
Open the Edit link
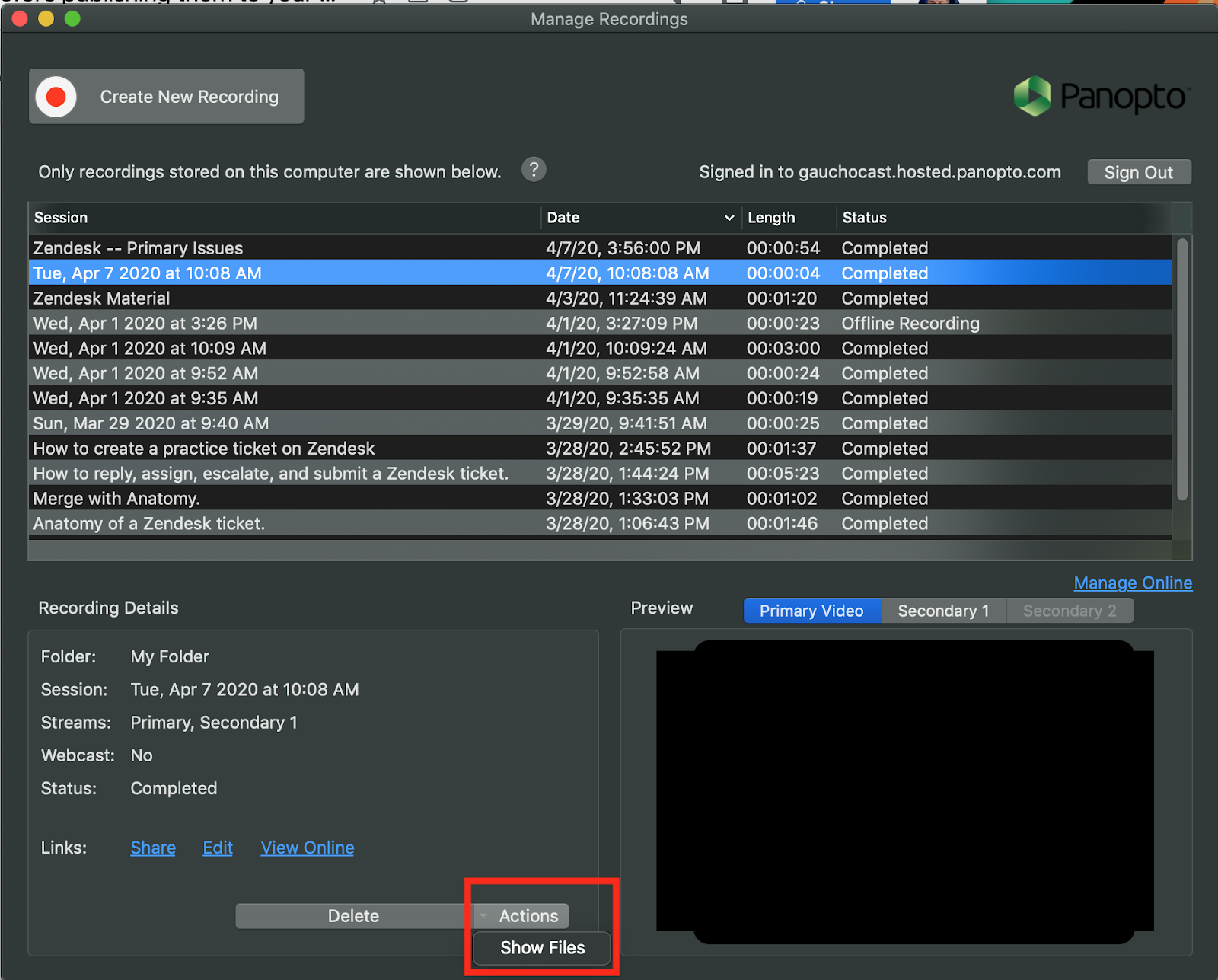[x=218, y=848]
